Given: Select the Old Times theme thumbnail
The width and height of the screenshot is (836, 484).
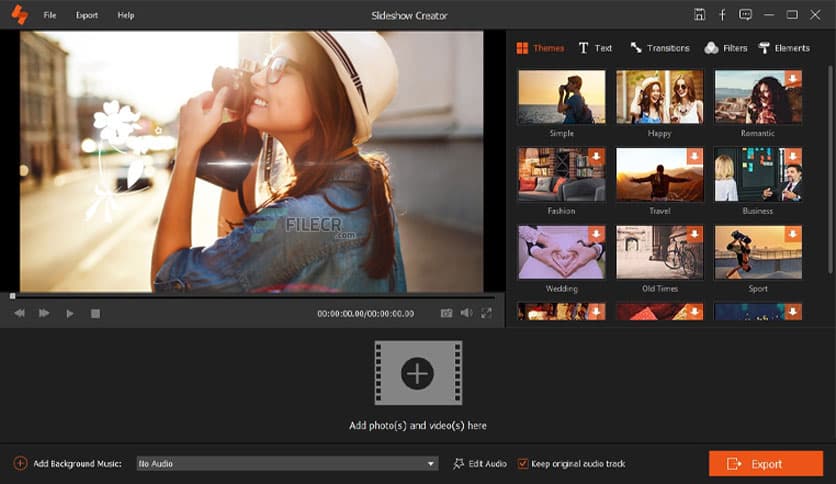Looking at the screenshot, I should tap(660, 252).
